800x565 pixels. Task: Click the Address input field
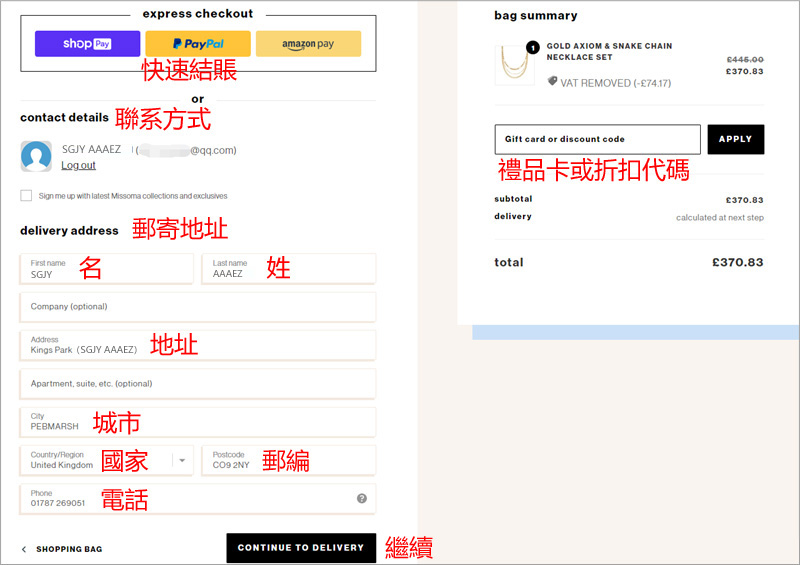197,345
